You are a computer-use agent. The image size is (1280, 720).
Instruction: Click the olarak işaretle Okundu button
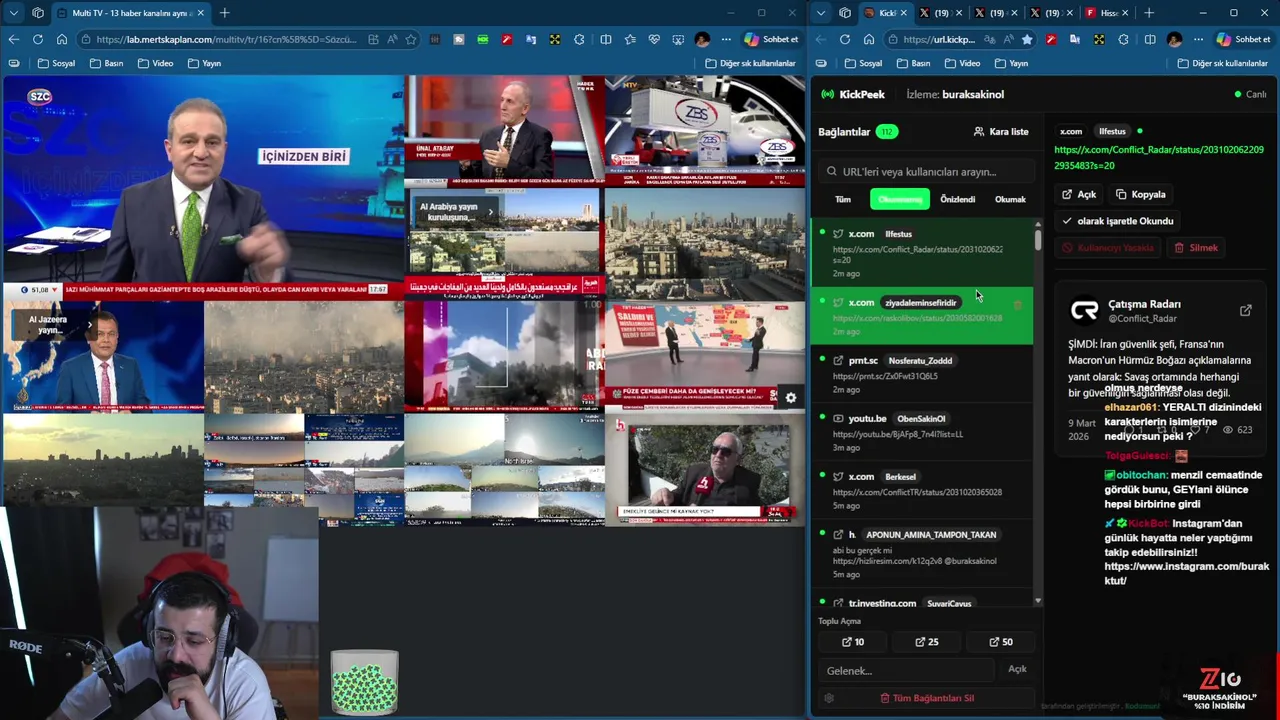tap(1118, 221)
